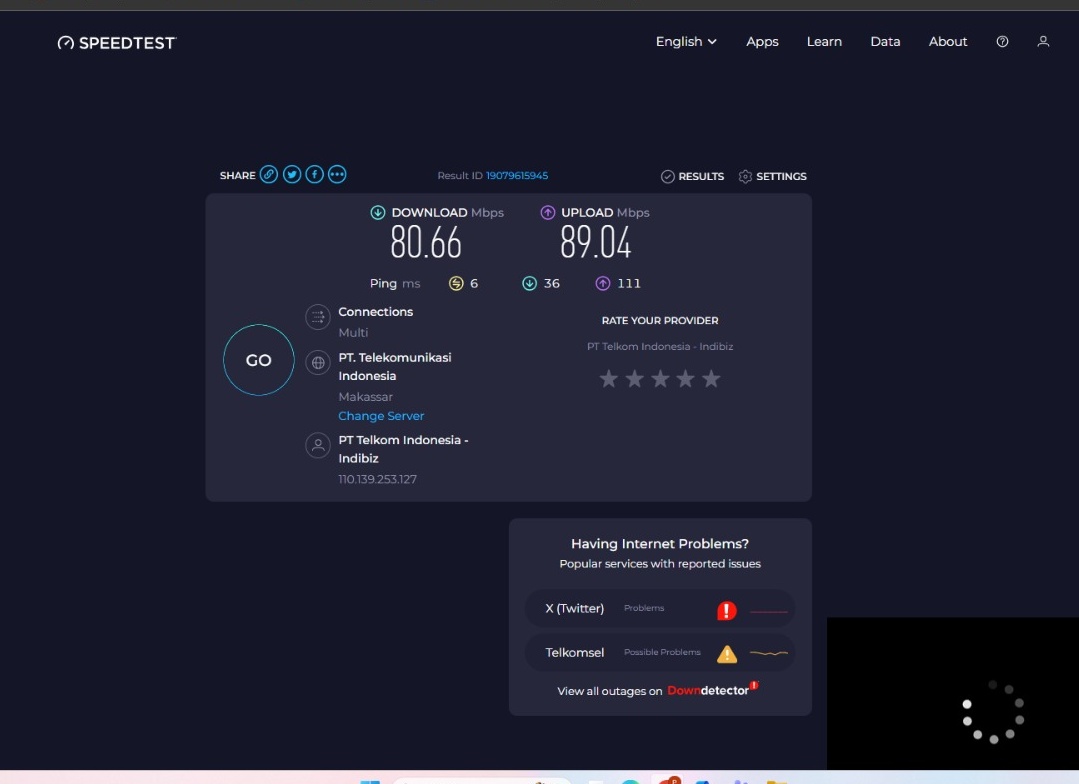Click the help question mark icon
This screenshot has width=1079, height=784.
tap(1002, 41)
